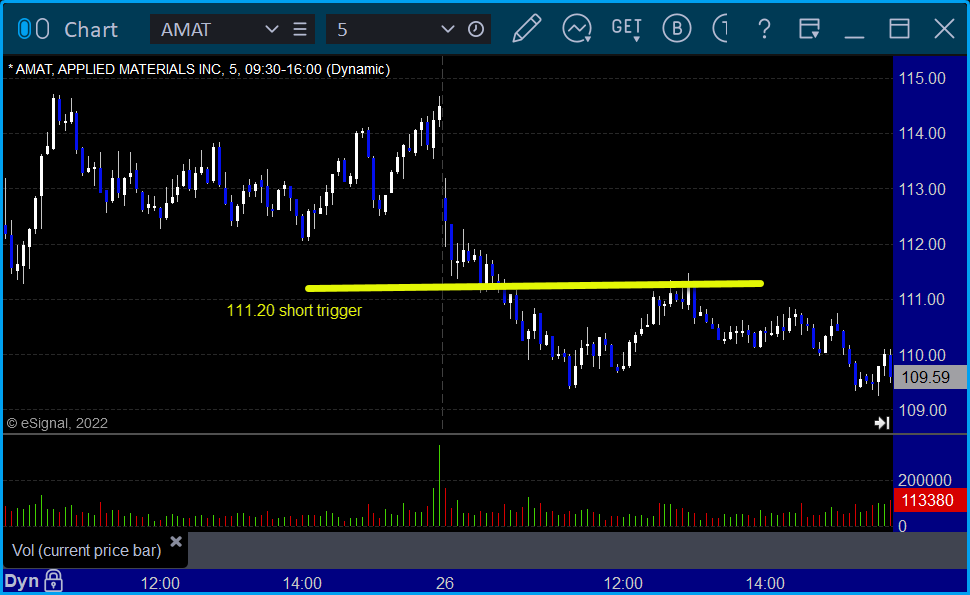Image resolution: width=970 pixels, height=595 pixels.
Task: Click the 112.00 price axis label
Action: [x=922, y=244]
